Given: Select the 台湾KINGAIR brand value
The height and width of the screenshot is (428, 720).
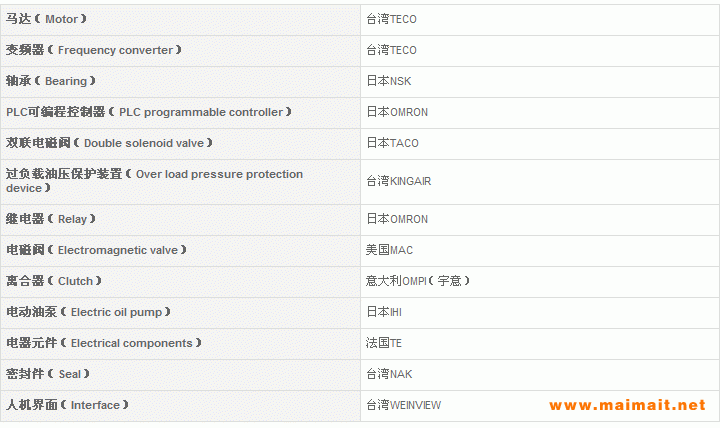Looking at the screenshot, I should [x=398, y=181].
